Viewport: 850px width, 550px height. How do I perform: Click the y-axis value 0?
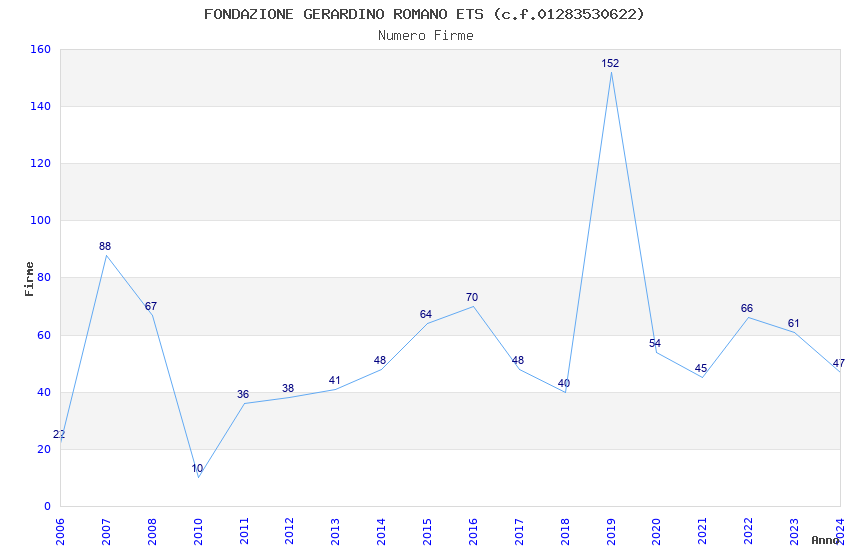click(47, 506)
